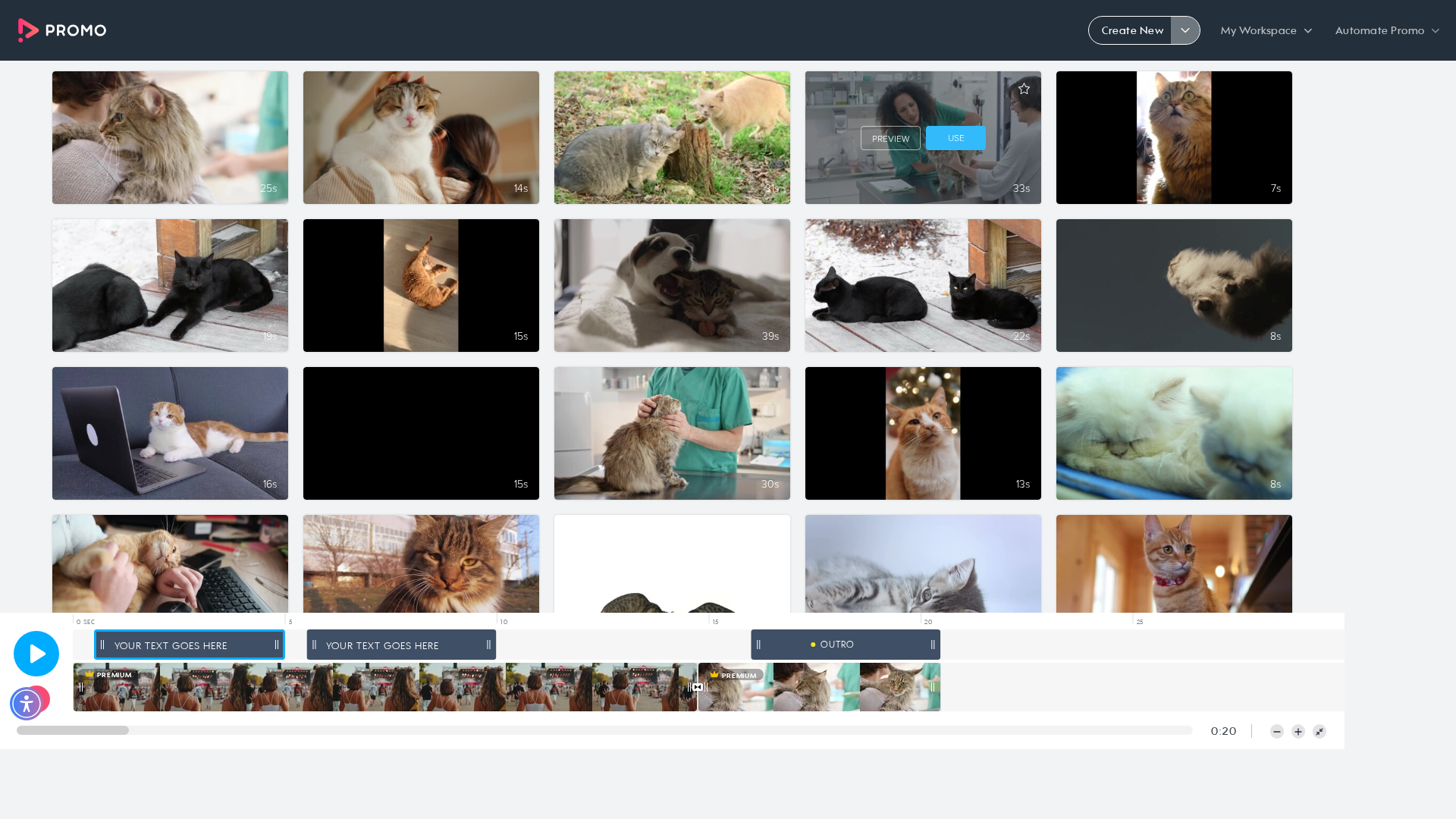Select the 30s vet examining cat video
This screenshot has width=1456, height=819.
[672, 433]
